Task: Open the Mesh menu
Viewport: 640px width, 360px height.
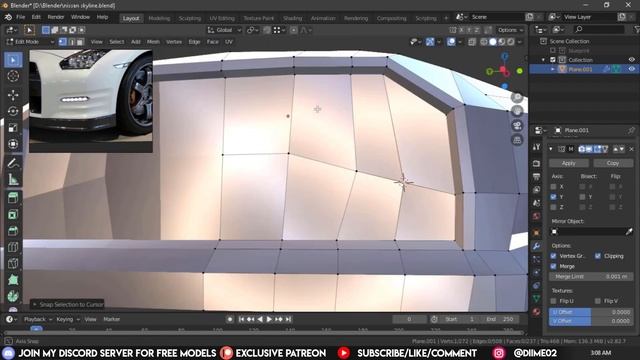Action: [x=153, y=42]
